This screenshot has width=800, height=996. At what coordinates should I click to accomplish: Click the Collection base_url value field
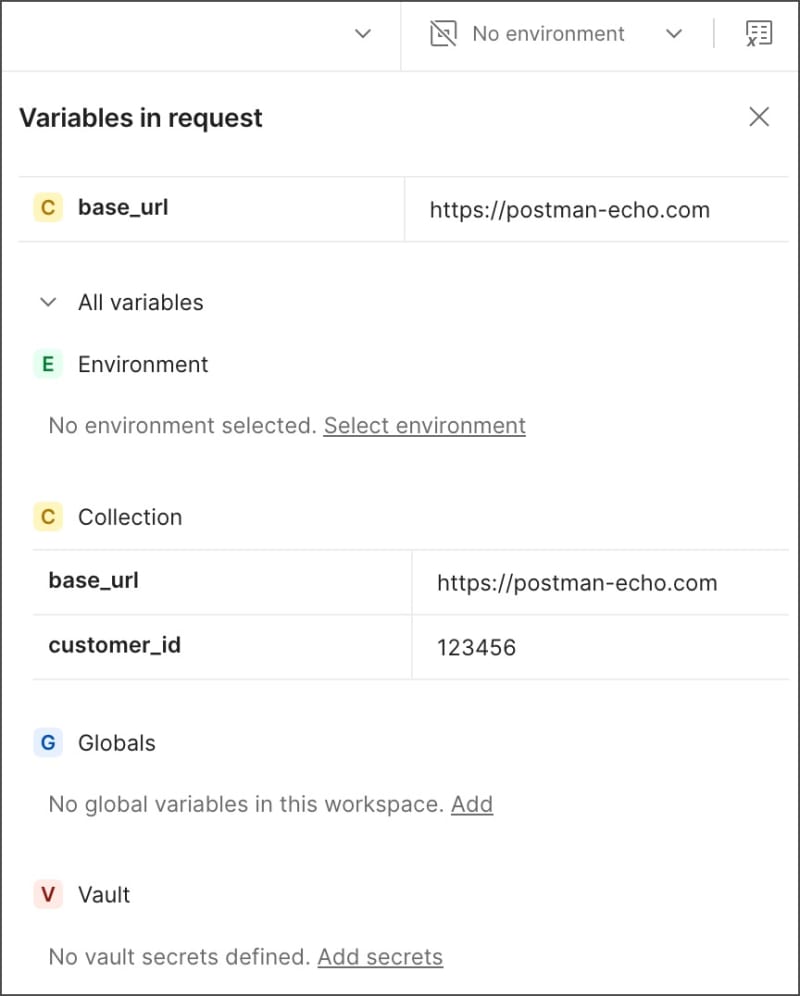click(x=577, y=583)
